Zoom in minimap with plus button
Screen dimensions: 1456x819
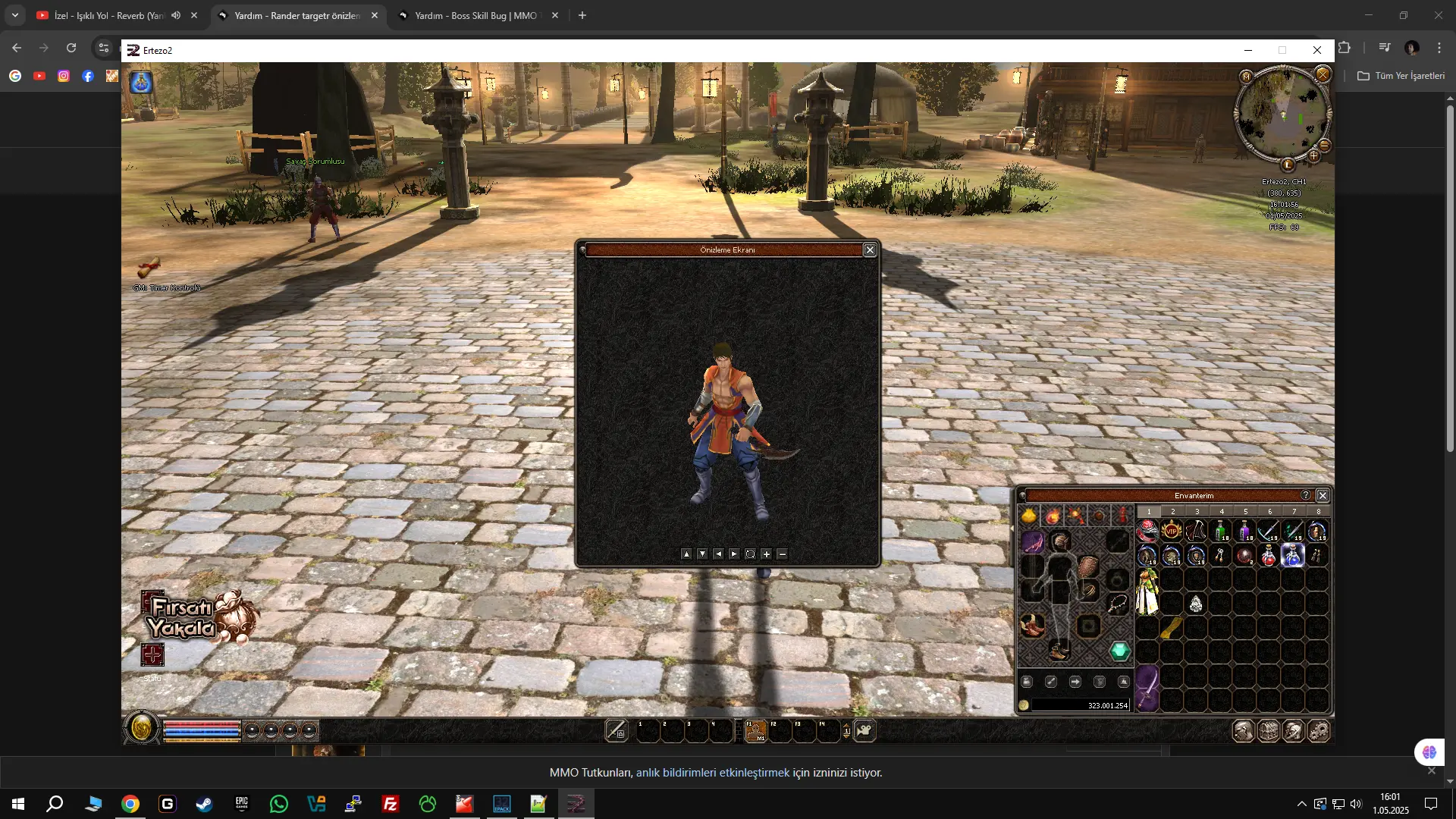(1313, 156)
